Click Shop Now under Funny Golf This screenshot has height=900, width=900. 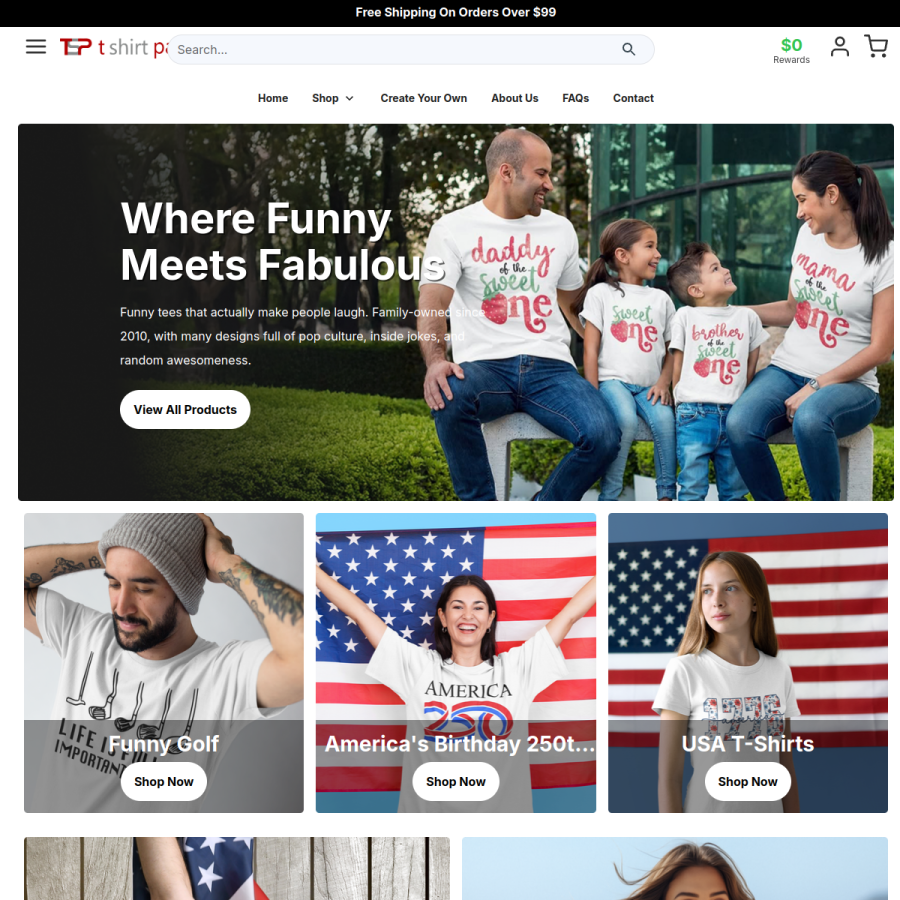click(x=164, y=781)
